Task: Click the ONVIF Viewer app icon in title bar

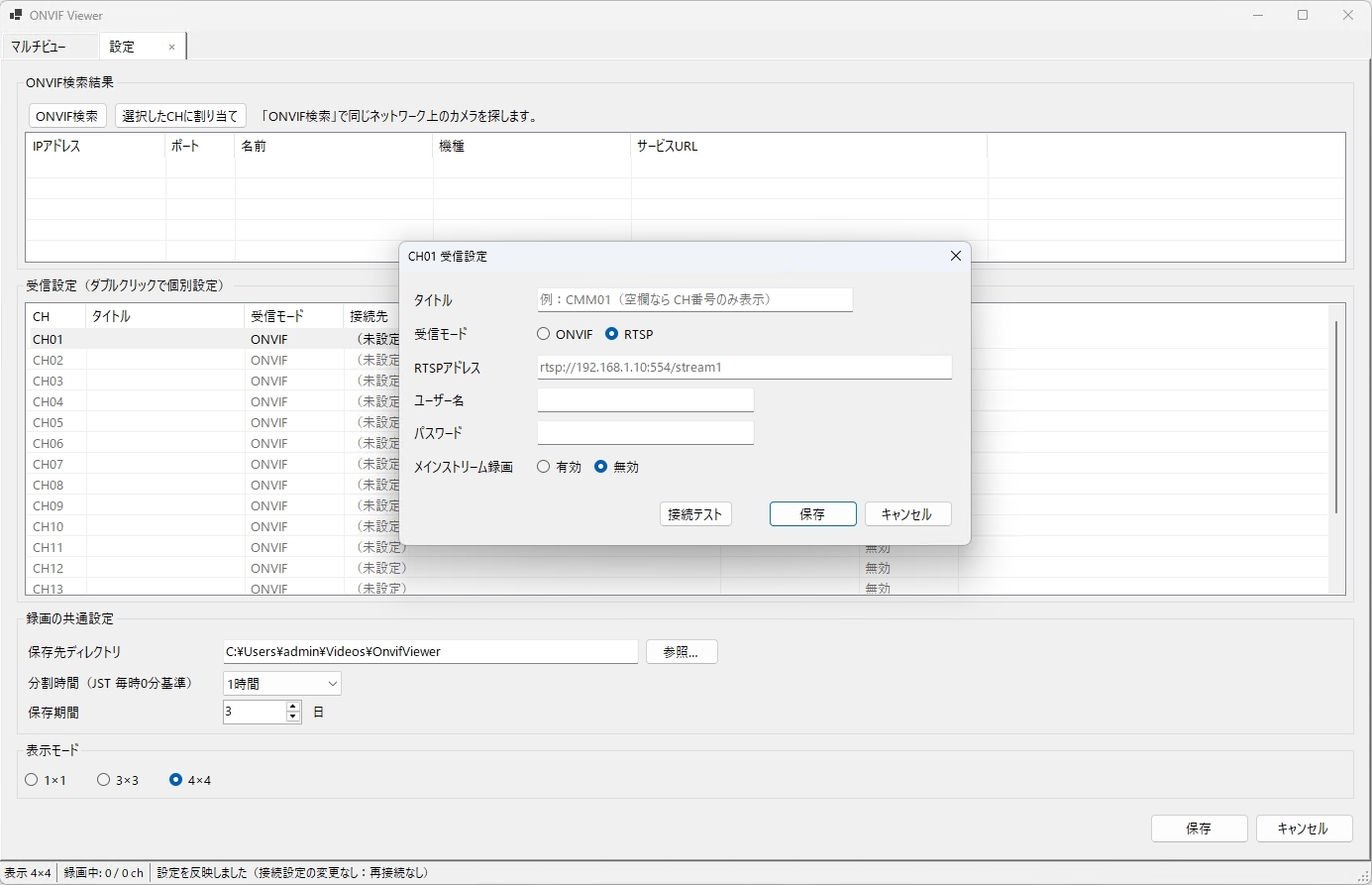Action: point(16,15)
